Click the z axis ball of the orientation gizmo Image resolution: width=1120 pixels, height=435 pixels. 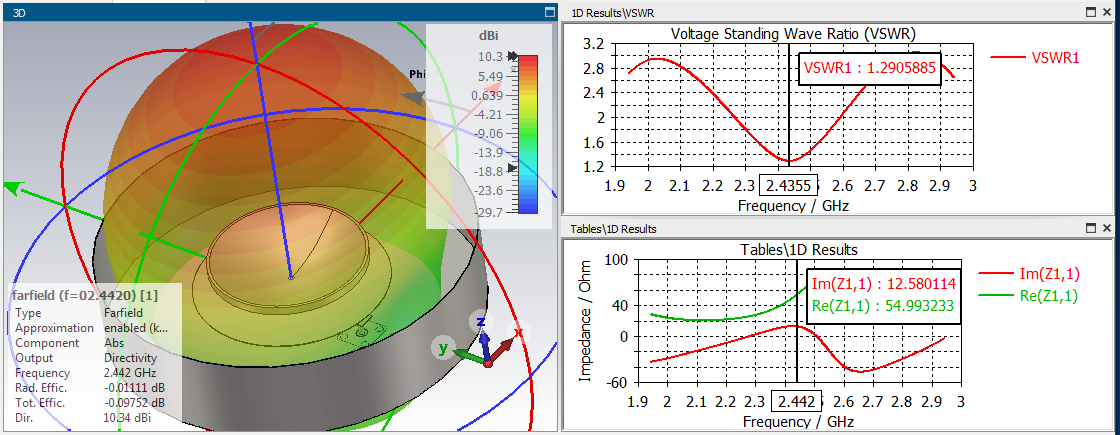tap(481, 321)
